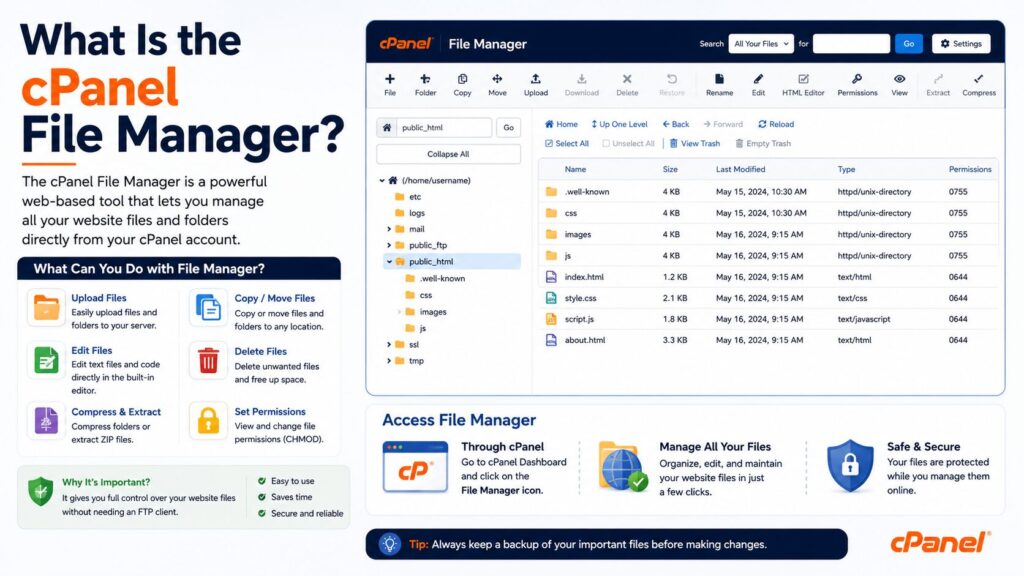Click the index.html file icon
The image size is (1024, 576).
click(551, 277)
